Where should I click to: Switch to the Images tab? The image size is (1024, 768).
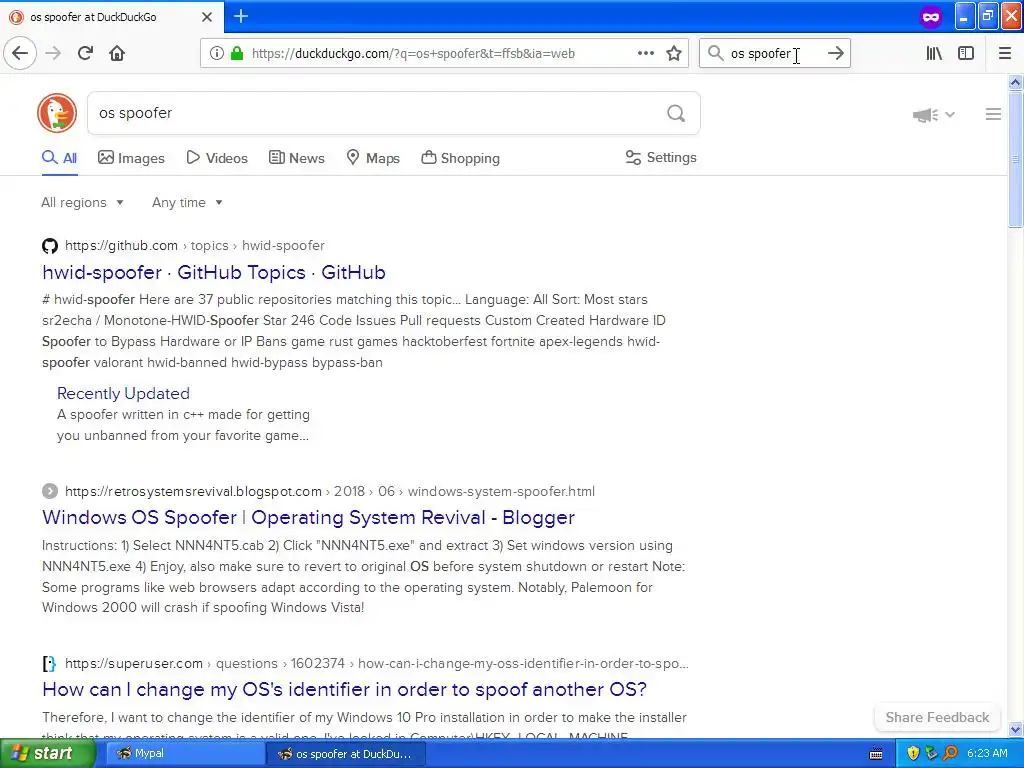pos(131,158)
